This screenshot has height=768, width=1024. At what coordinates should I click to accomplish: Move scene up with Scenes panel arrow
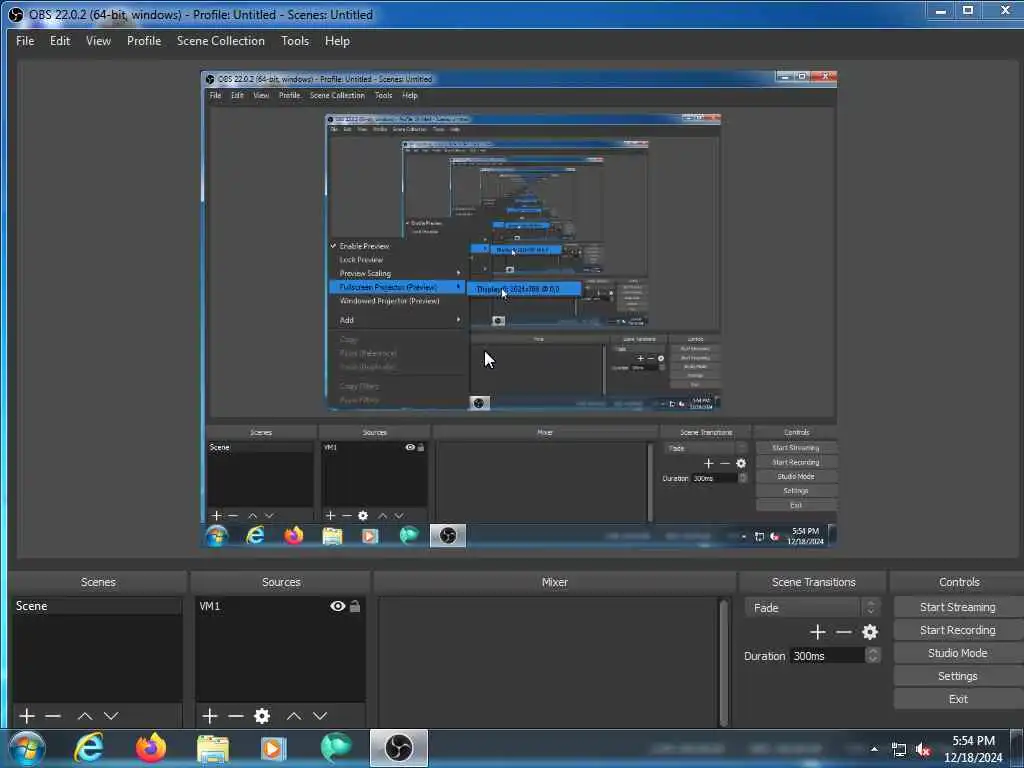(x=85, y=716)
